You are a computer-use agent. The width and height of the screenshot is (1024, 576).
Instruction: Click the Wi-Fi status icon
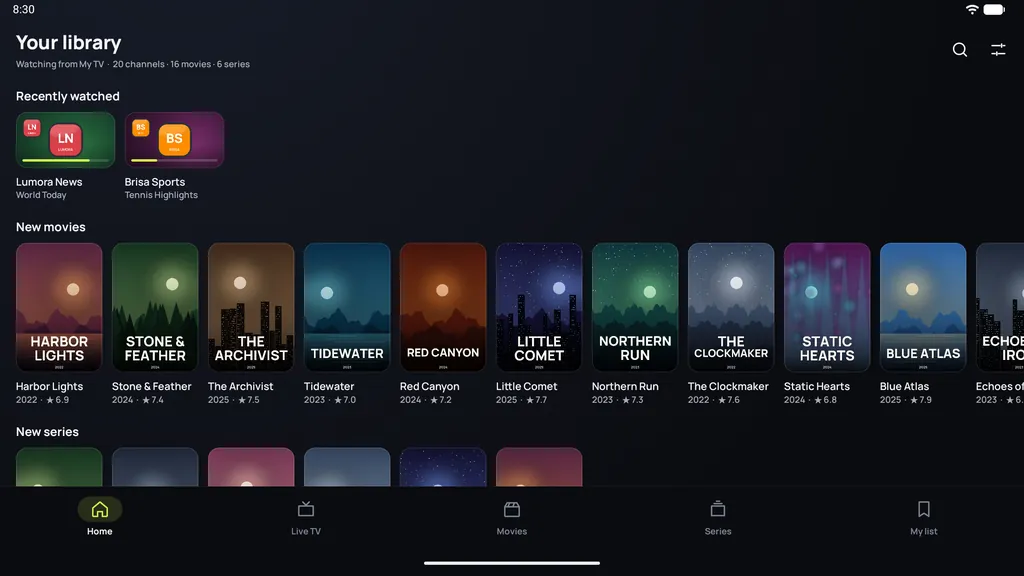972,9
